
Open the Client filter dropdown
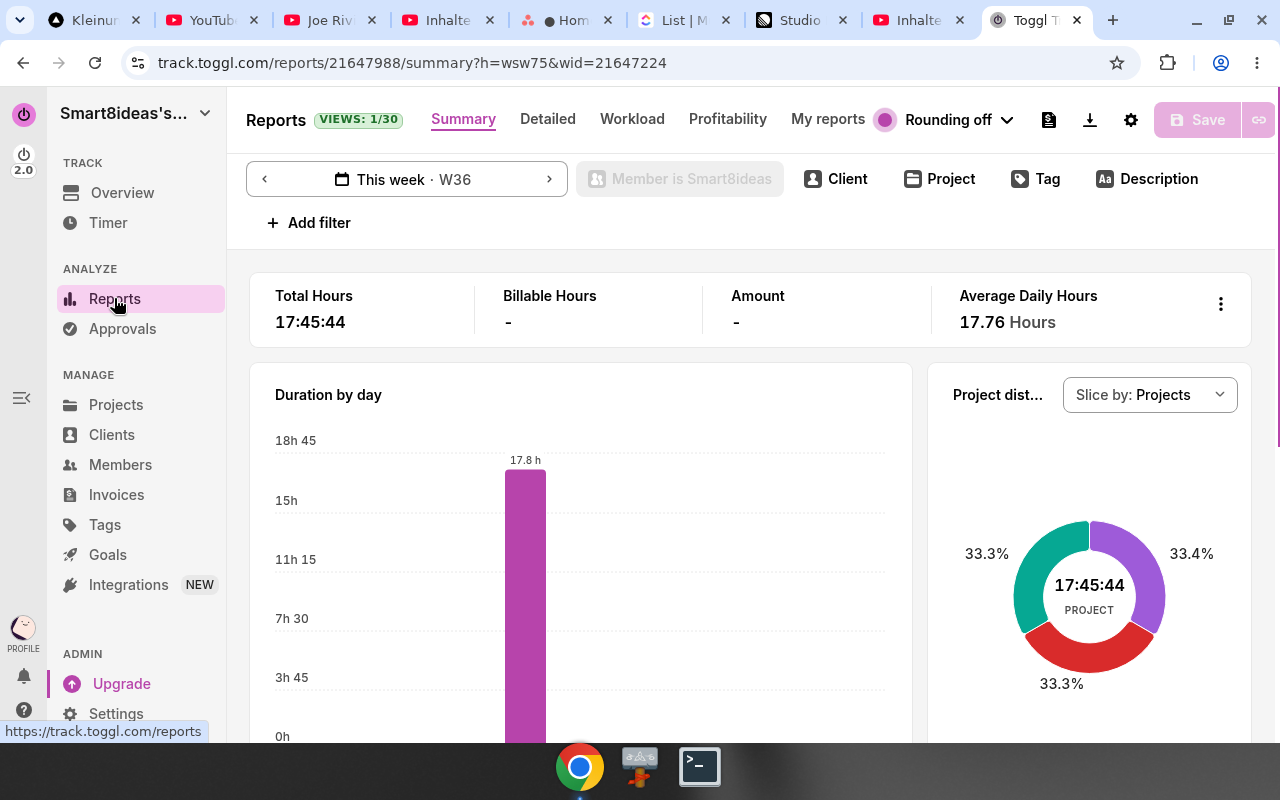click(x=836, y=179)
